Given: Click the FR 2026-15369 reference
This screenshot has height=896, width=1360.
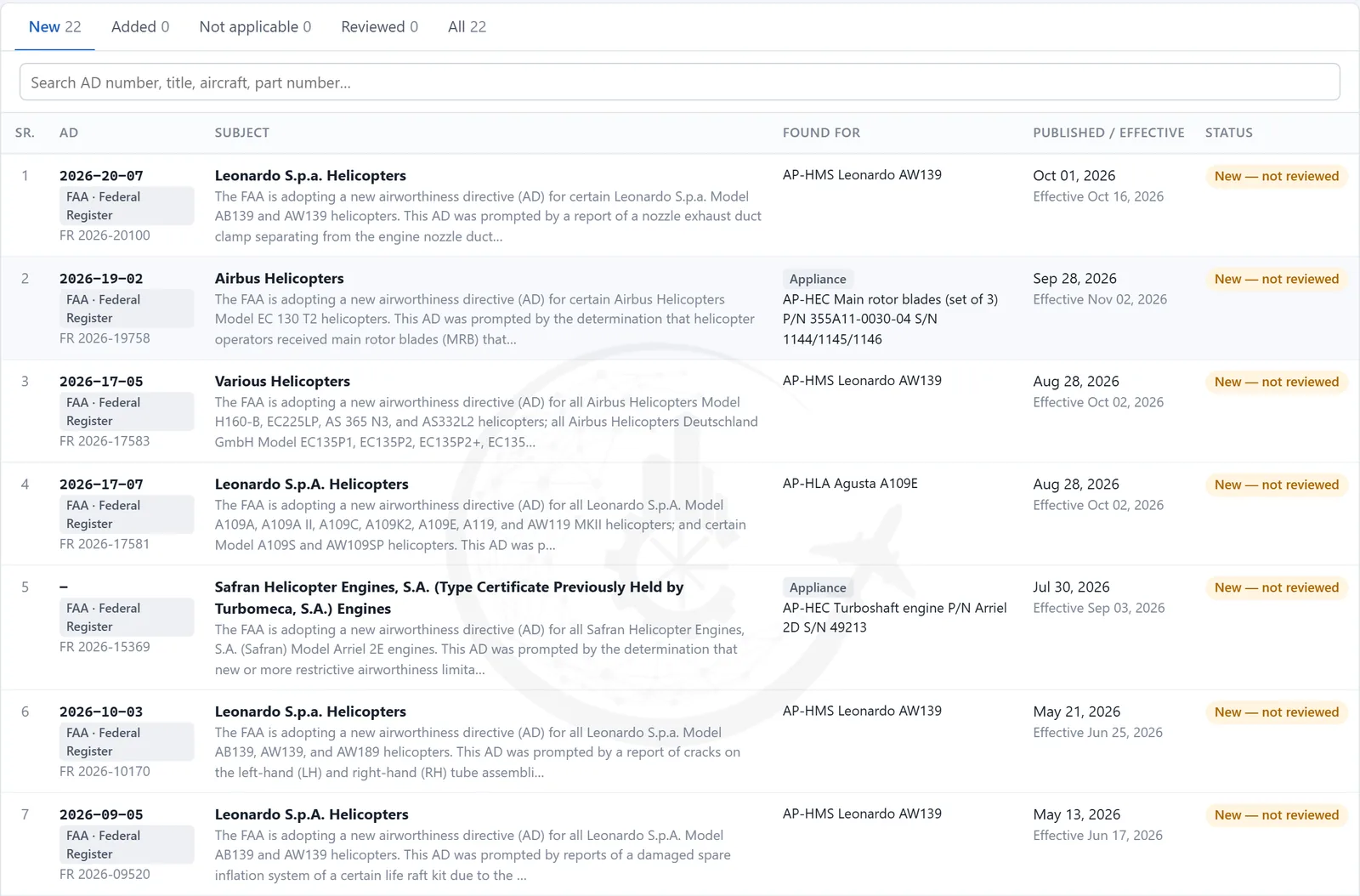Looking at the screenshot, I should 105,647.
